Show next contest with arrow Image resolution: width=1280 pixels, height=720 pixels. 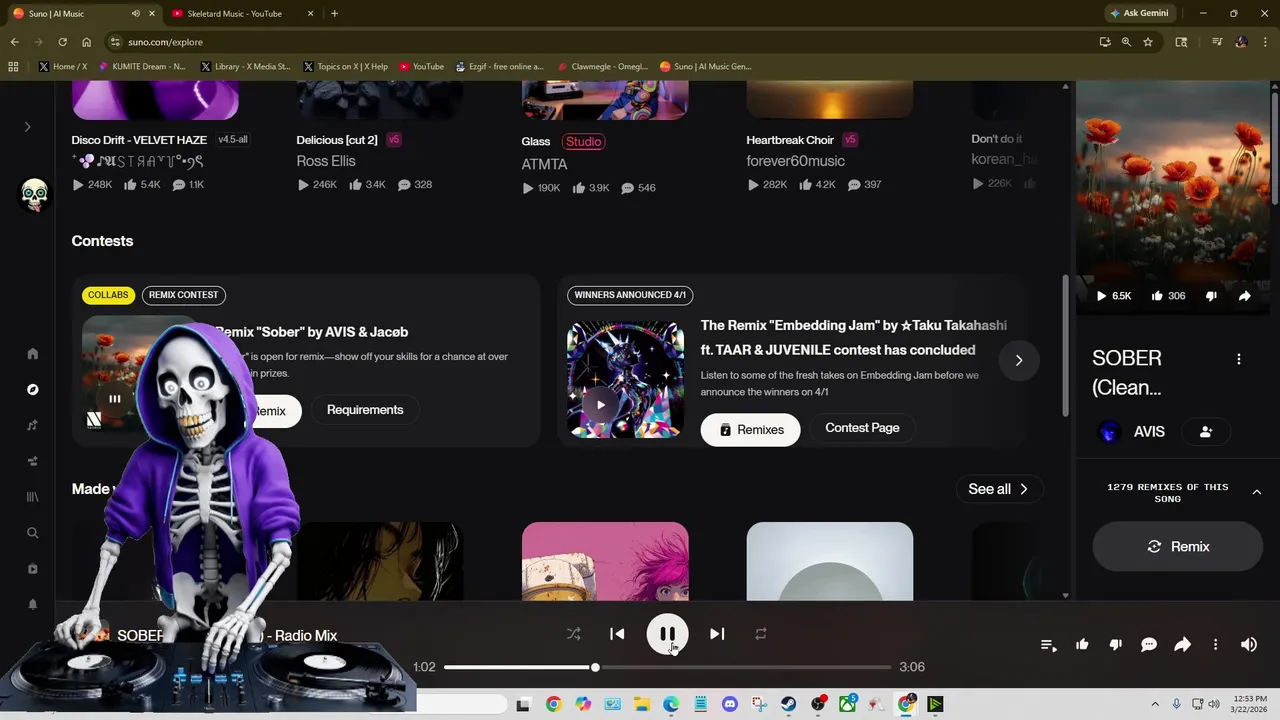pos(1018,360)
